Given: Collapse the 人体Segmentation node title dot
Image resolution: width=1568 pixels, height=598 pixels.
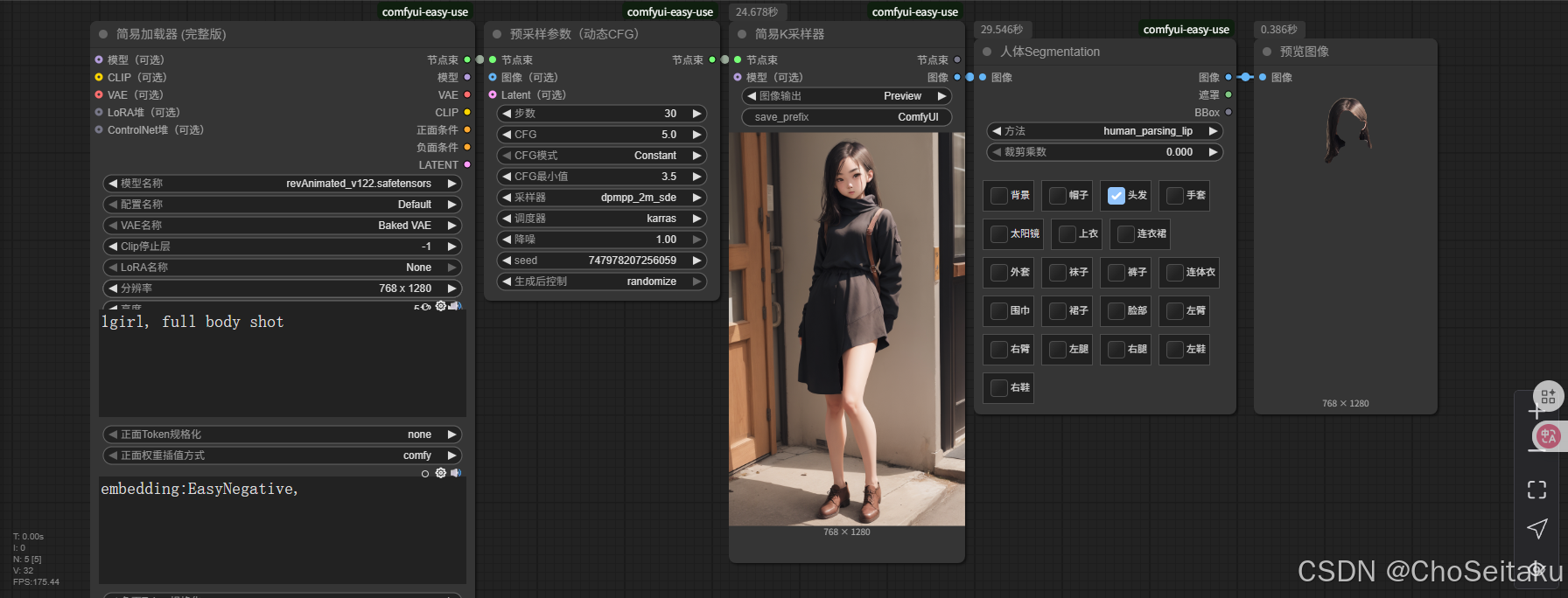Looking at the screenshot, I should point(987,52).
